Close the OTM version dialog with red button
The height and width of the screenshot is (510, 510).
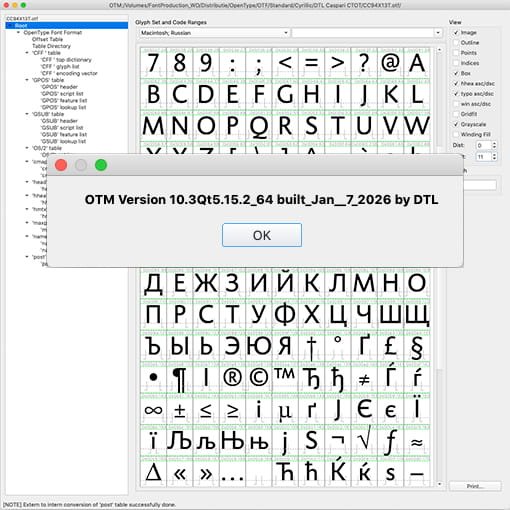(61, 165)
